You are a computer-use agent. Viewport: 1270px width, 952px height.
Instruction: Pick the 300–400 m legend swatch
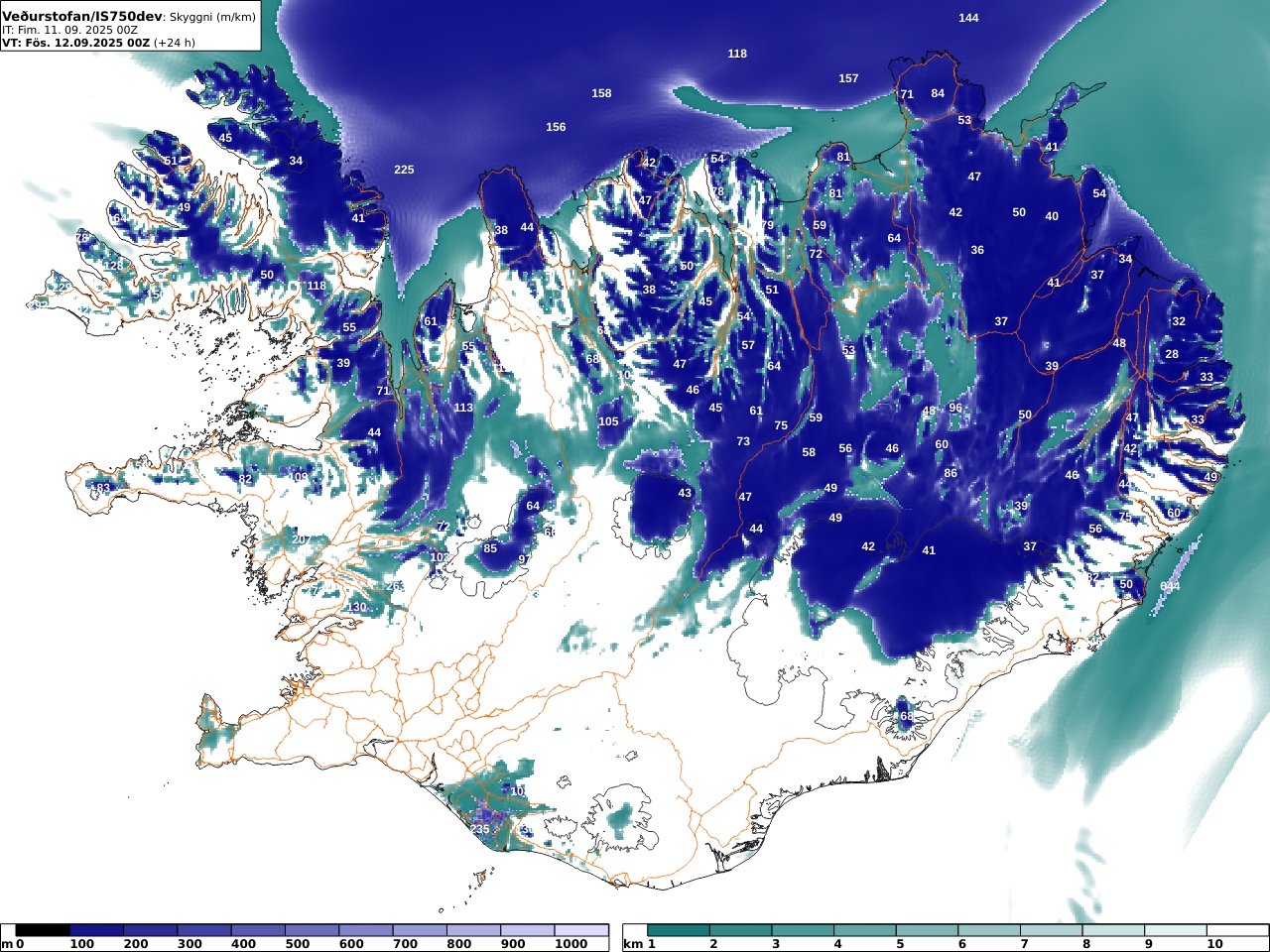tap(204, 930)
